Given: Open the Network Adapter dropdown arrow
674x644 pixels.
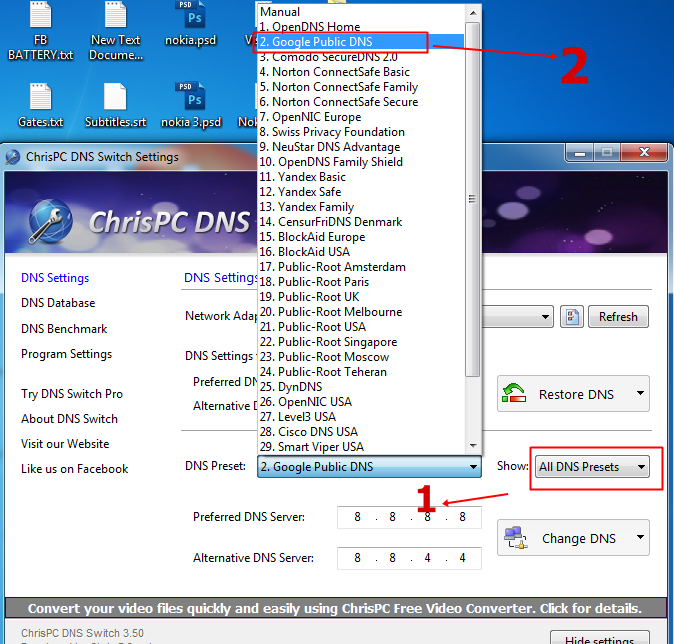Looking at the screenshot, I should (x=545, y=317).
